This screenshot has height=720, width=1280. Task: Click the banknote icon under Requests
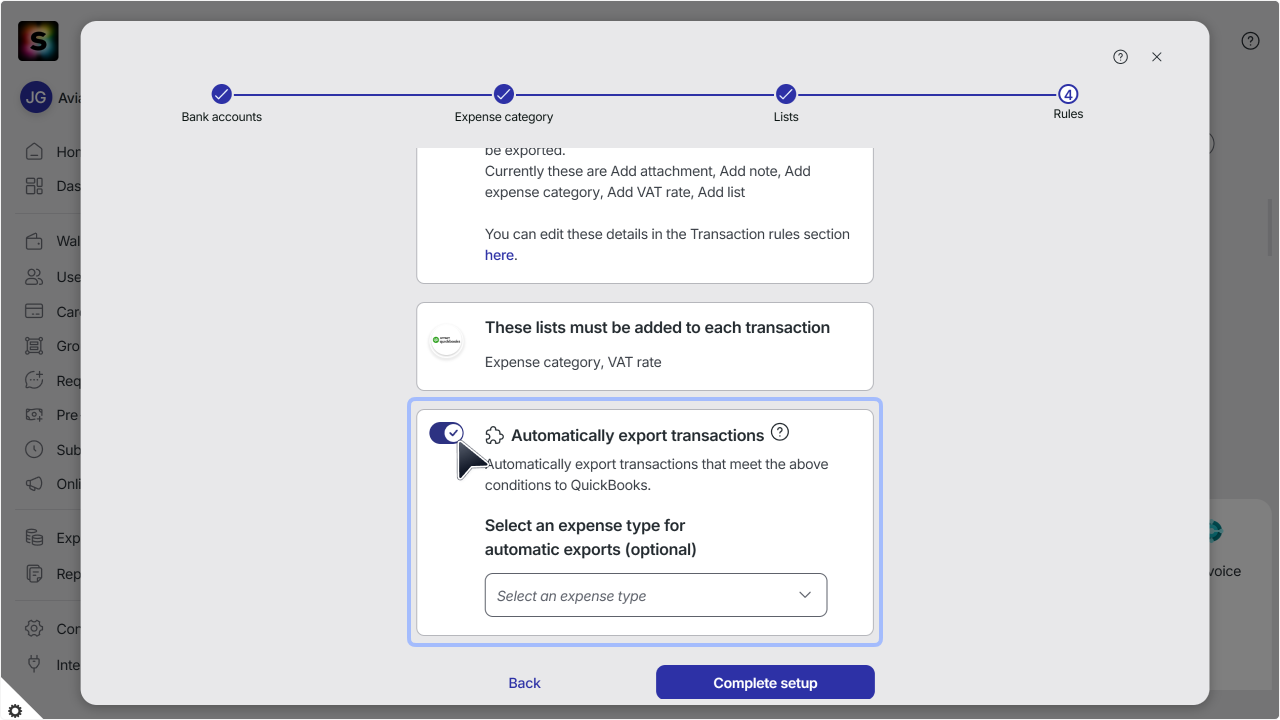coord(35,415)
